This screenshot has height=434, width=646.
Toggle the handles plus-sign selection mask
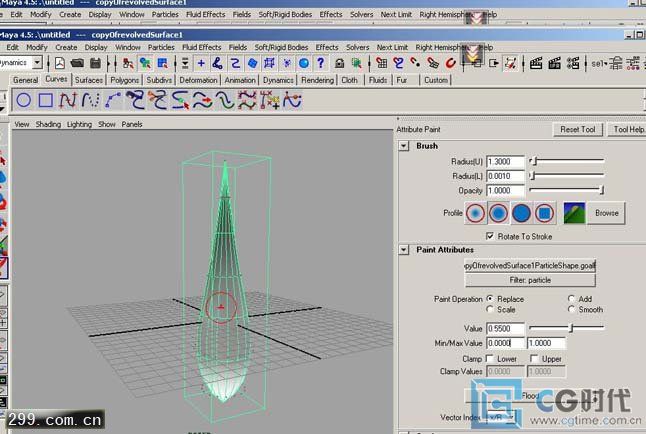[x=201, y=63]
